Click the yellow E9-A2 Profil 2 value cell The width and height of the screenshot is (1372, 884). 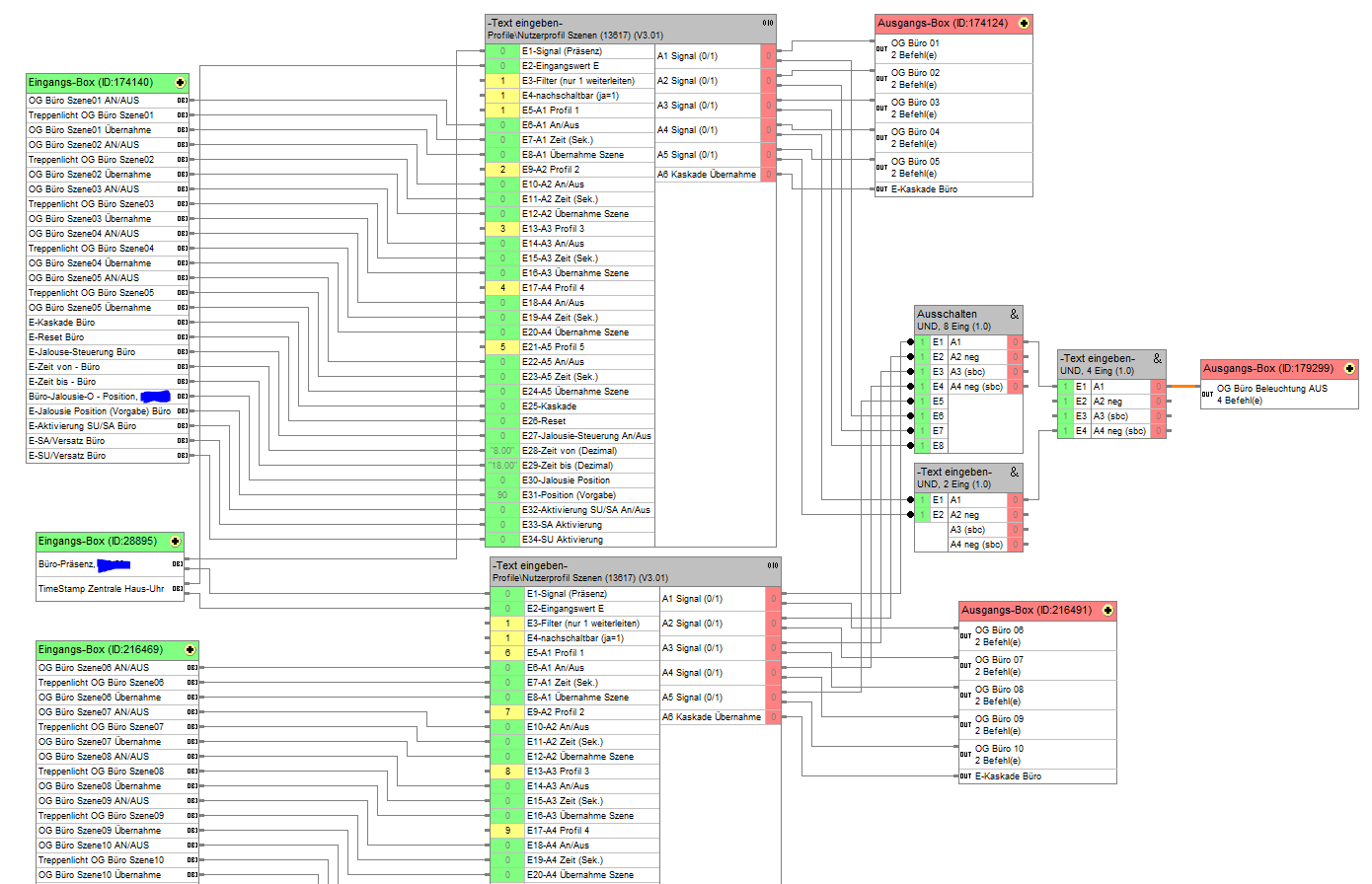pos(501,170)
